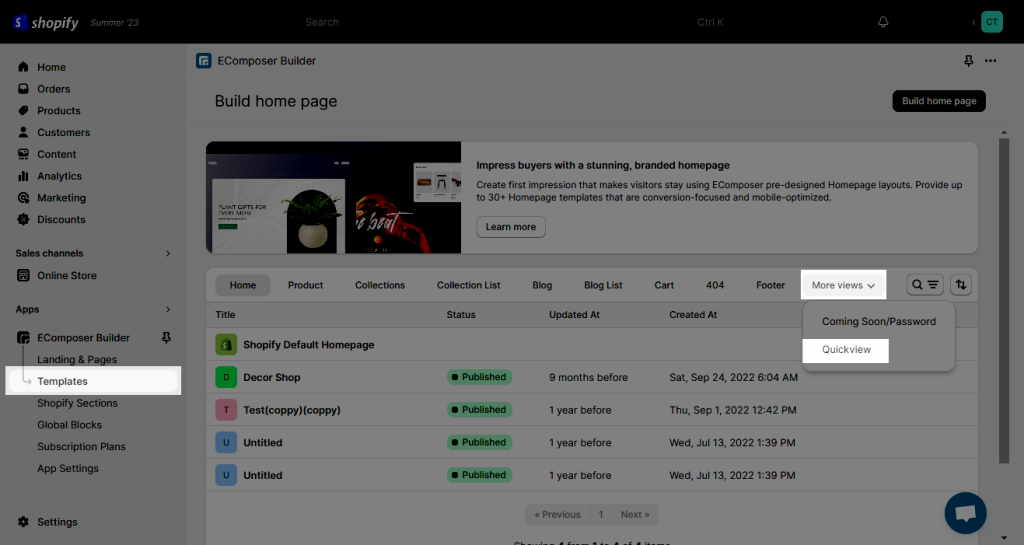Open Global Blocks in sidebar
Image resolution: width=1024 pixels, height=545 pixels.
click(x=69, y=425)
